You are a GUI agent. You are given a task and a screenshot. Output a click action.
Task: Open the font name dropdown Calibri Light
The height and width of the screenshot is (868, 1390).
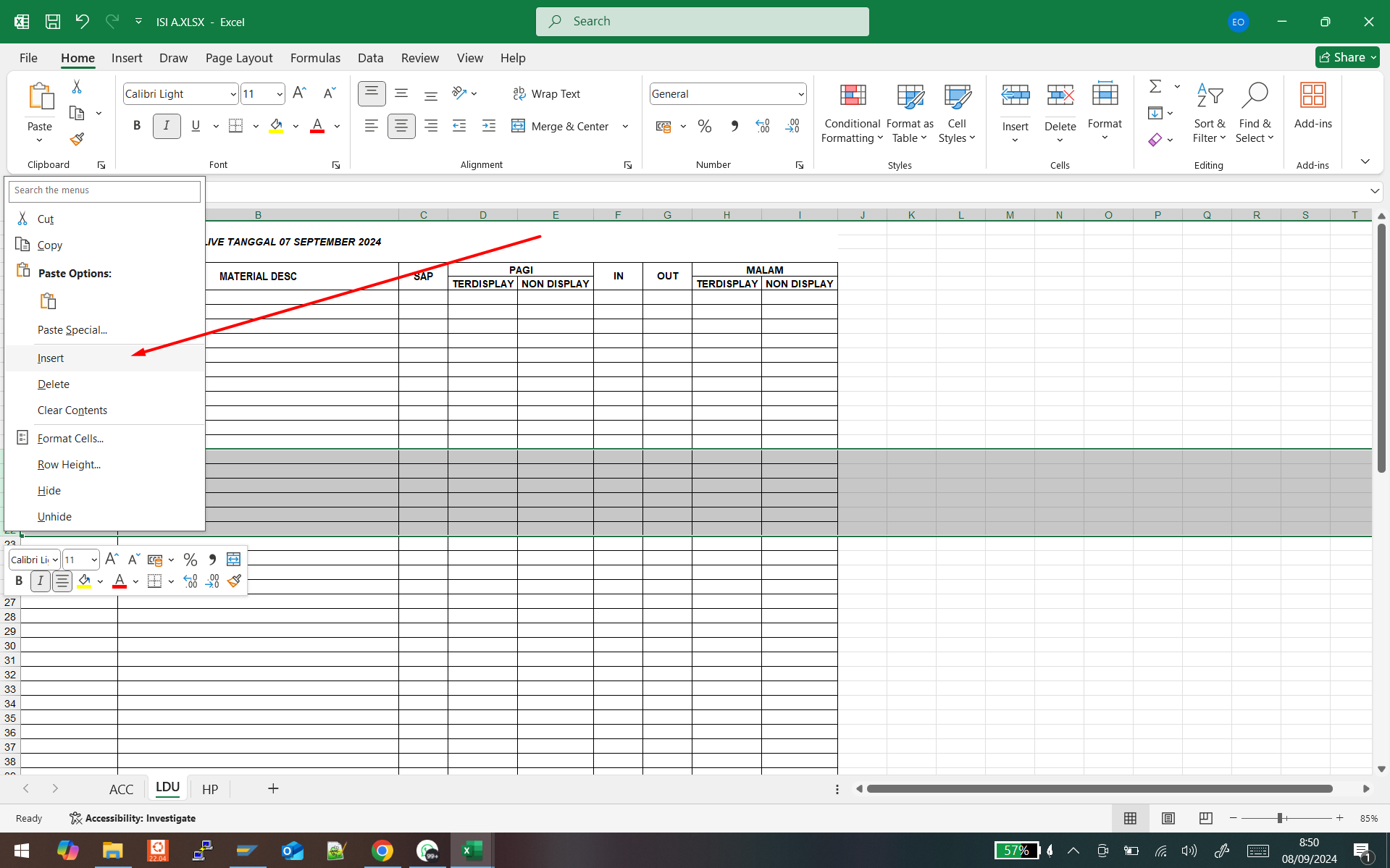click(233, 94)
